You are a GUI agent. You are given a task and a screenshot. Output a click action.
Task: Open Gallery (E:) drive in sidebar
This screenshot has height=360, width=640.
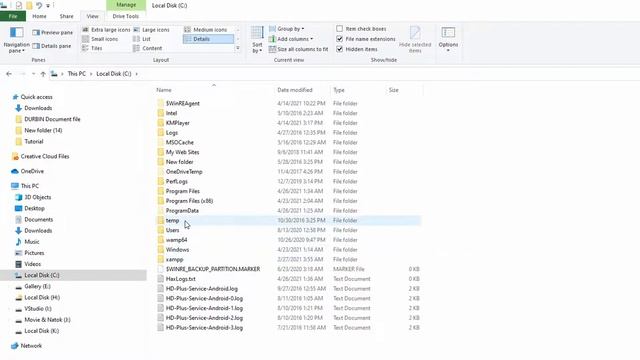point(33,287)
